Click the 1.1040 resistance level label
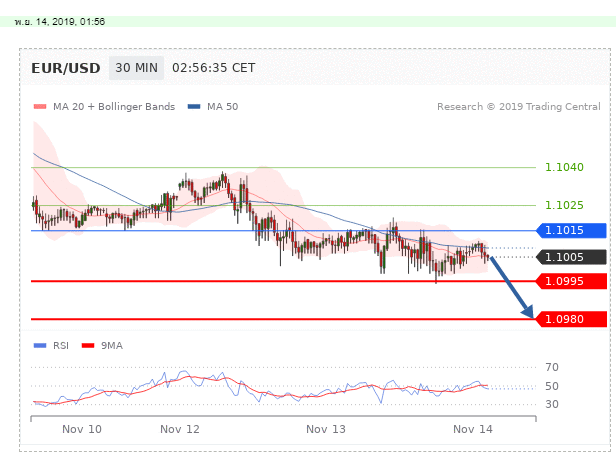The height and width of the screenshot is (459, 616). coord(564,167)
